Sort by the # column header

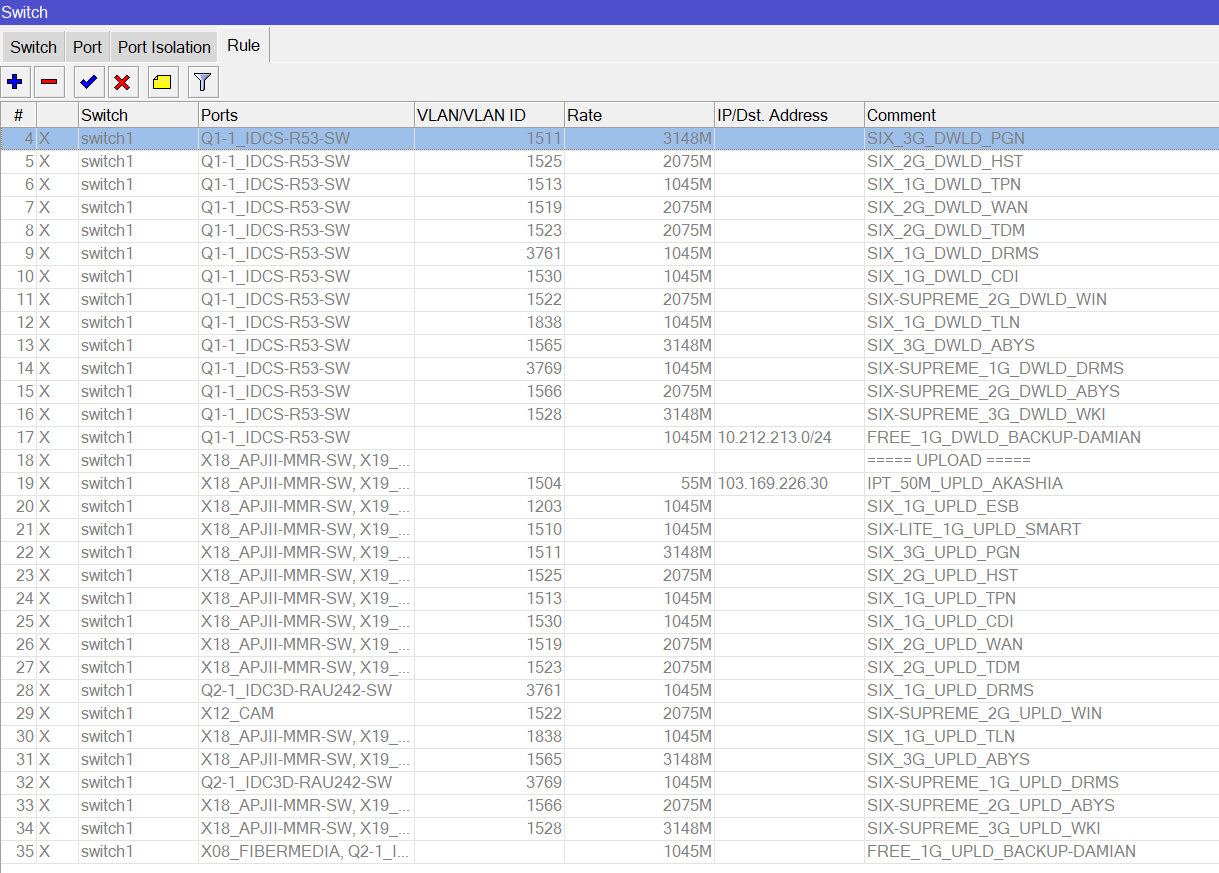(x=19, y=115)
